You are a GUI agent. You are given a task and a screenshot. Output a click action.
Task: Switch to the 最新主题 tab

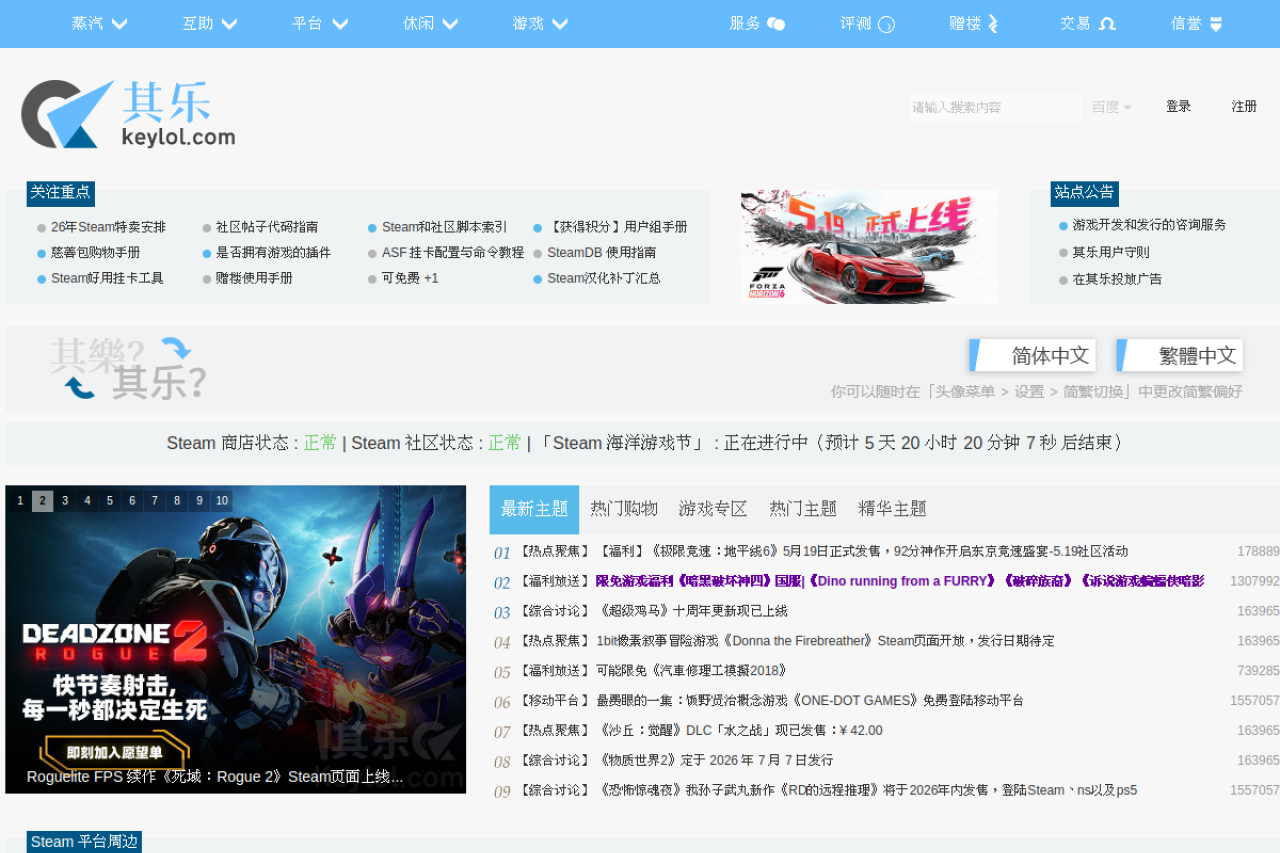534,509
